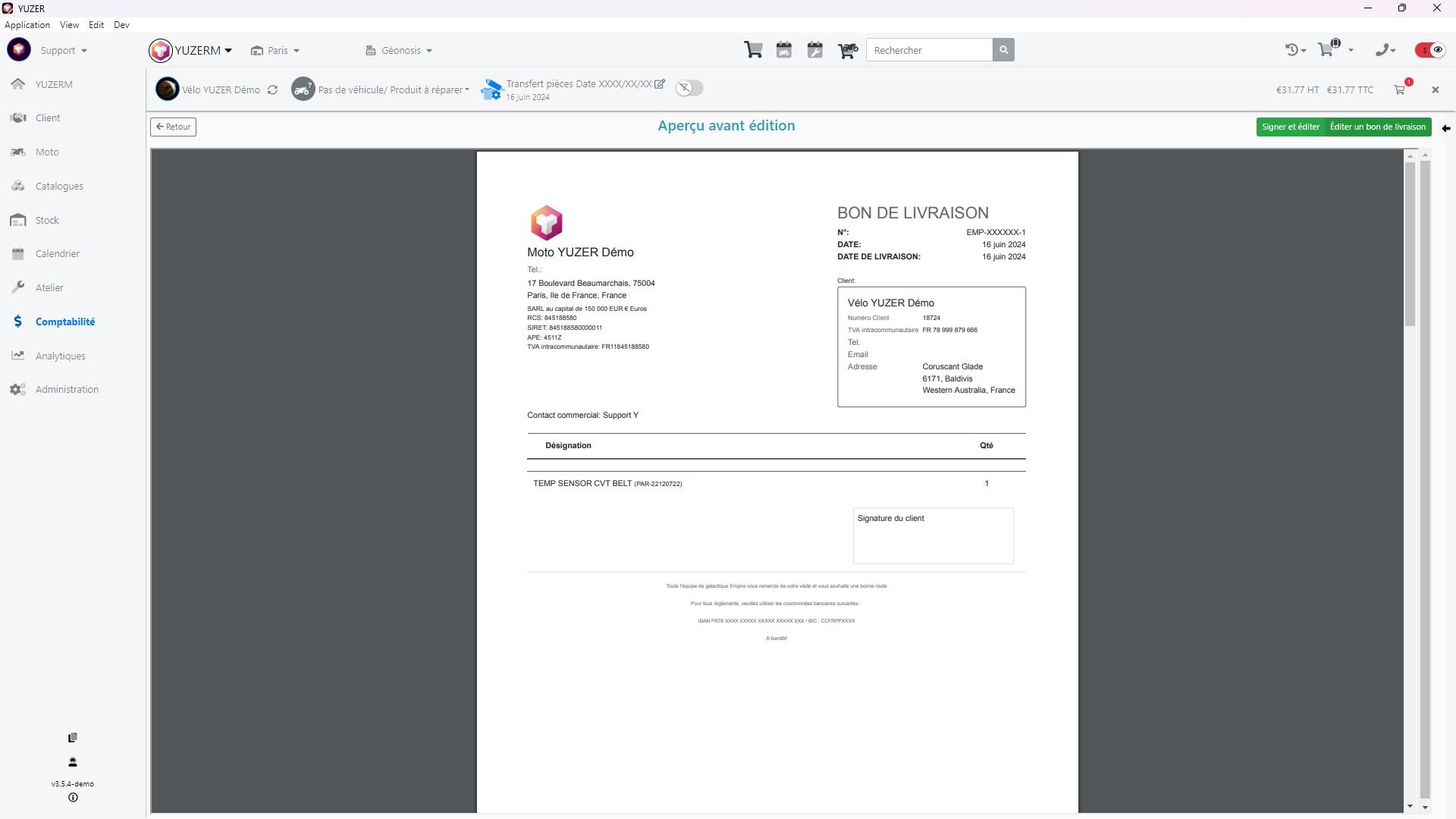Open the phone call dropdown
The image size is (1456, 819).
point(1385,50)
